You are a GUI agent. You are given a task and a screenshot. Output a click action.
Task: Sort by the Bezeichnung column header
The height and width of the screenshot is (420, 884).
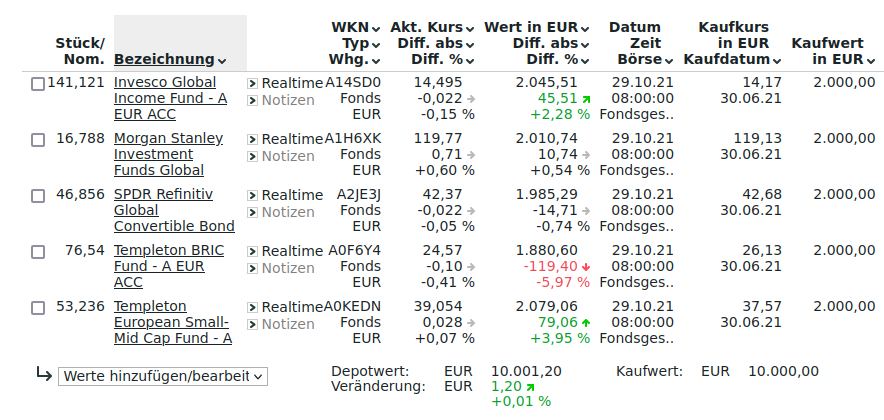pyautogui.click(x=164, y=60)
